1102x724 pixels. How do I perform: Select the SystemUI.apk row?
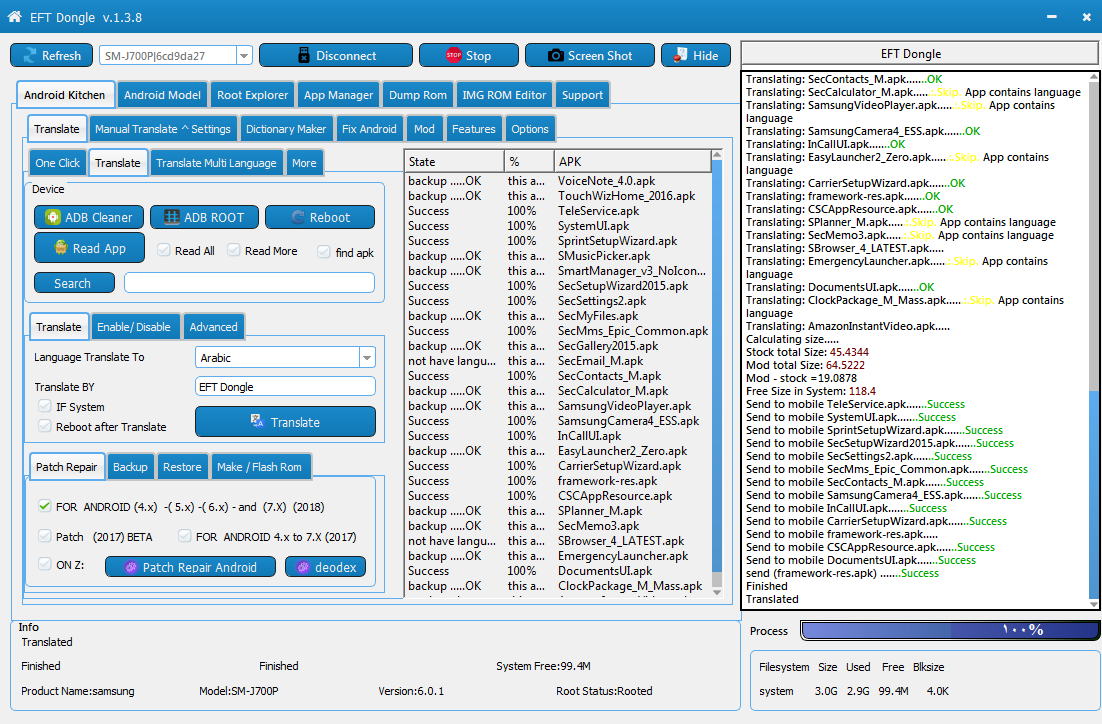click(558, 226)
